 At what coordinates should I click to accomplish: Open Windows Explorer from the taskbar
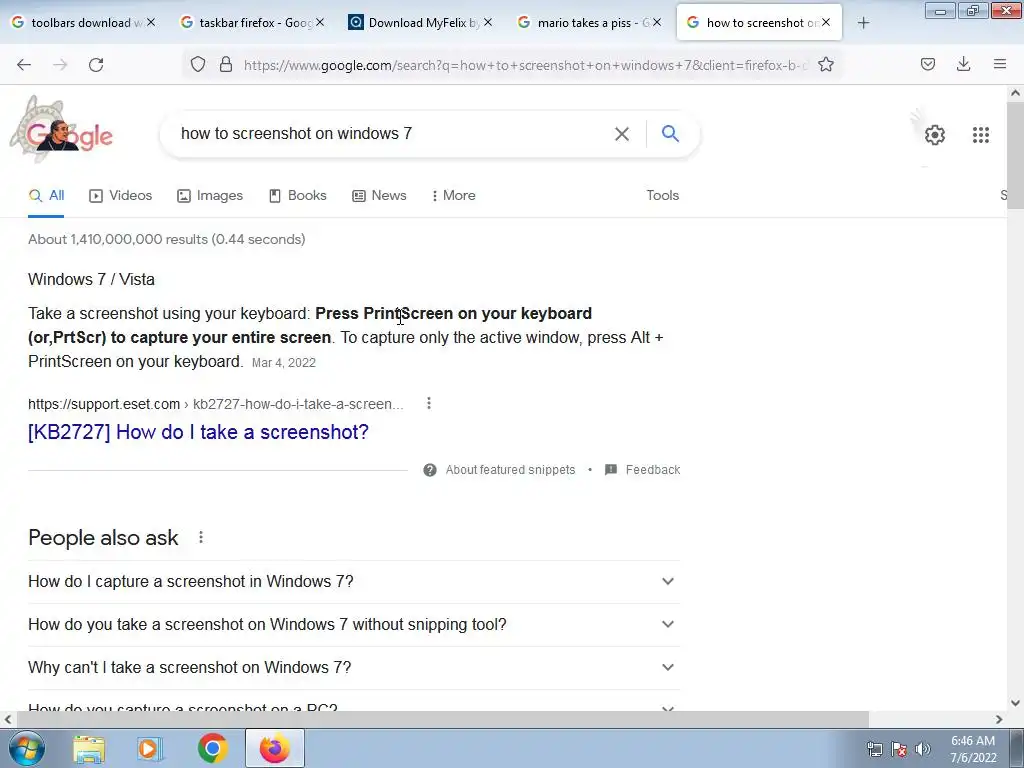pyautogui.click(x=89, y=749)
